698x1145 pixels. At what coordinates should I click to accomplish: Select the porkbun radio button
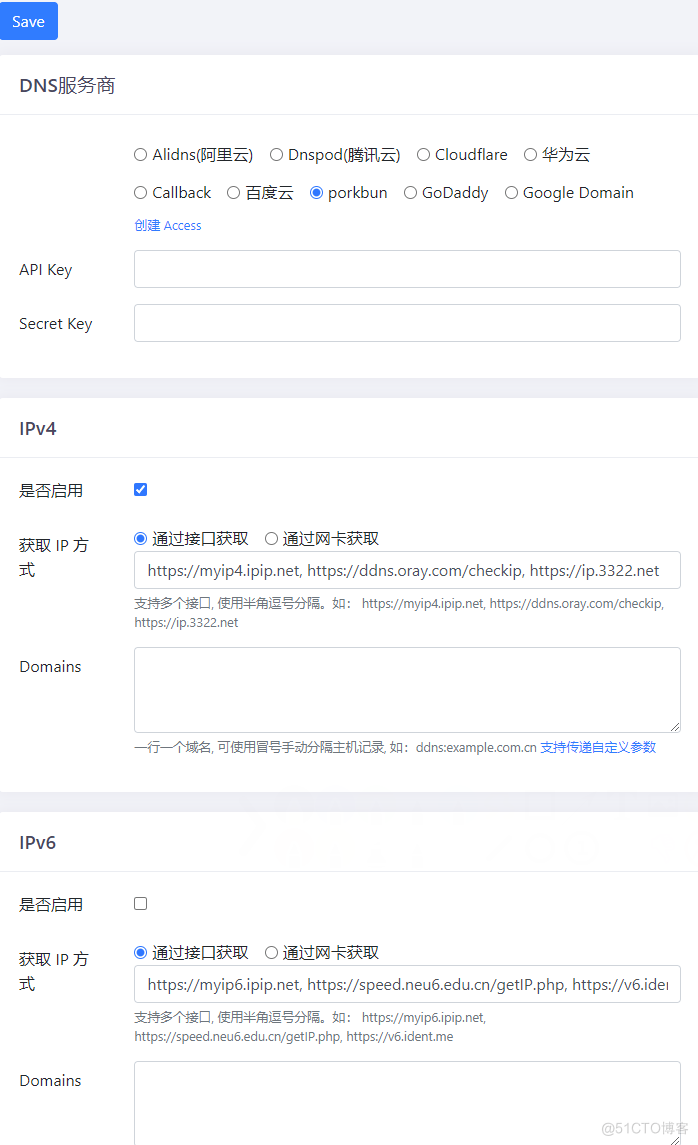point(317,193)
